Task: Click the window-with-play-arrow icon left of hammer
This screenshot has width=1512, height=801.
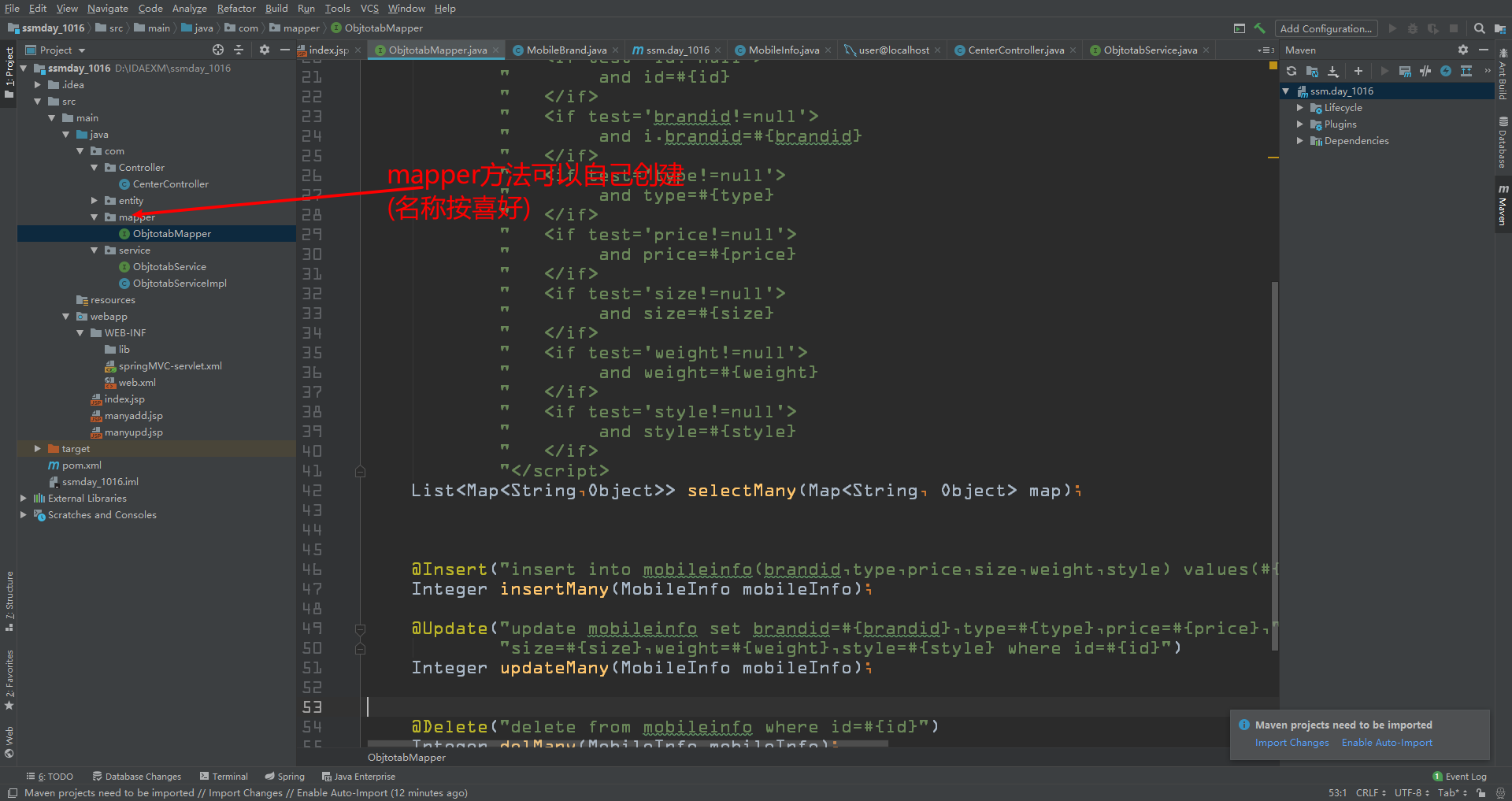Action: click(x=1240, y=28)
